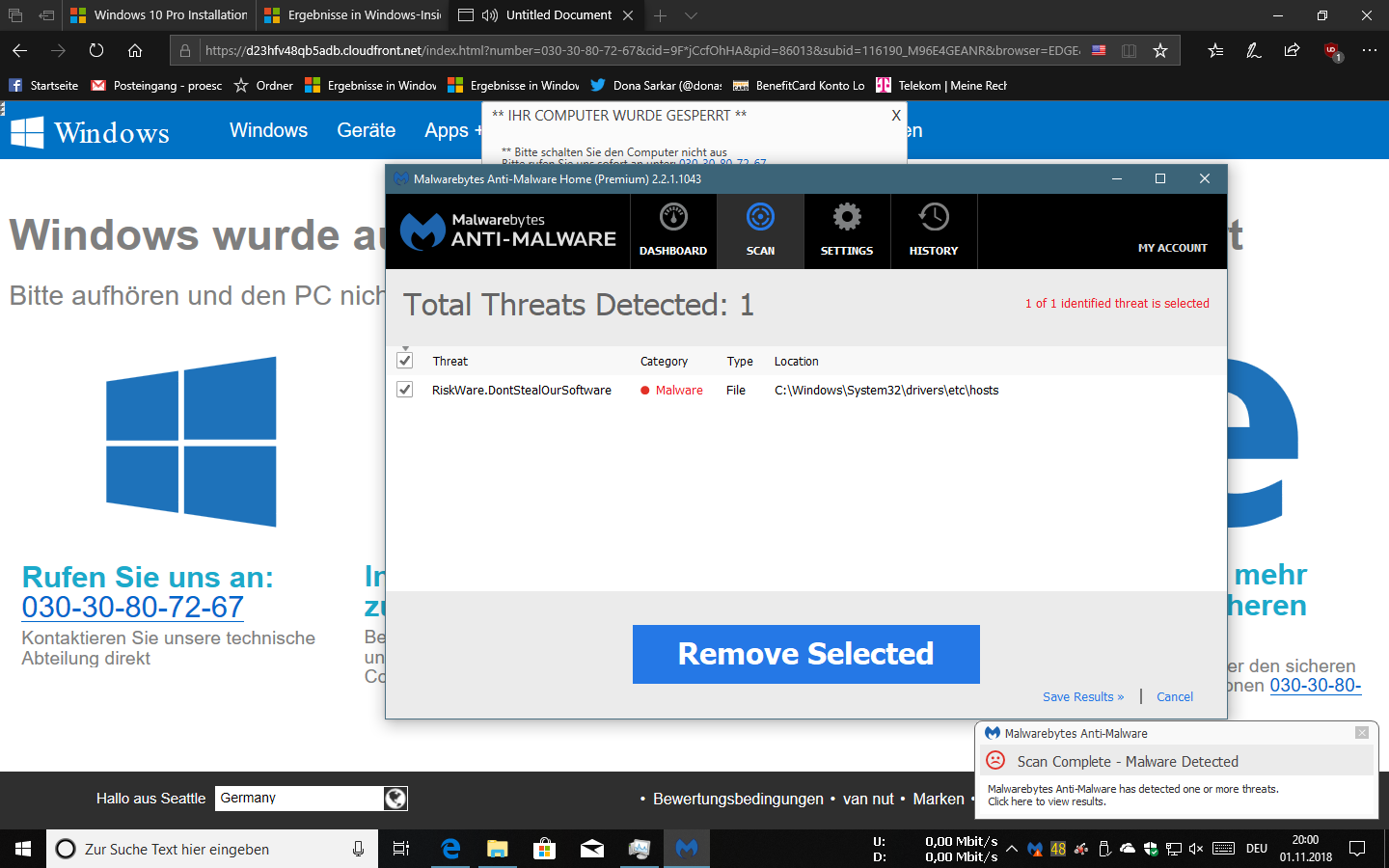Mute the Untitled Document tab audio

click(x=490, y=15)
